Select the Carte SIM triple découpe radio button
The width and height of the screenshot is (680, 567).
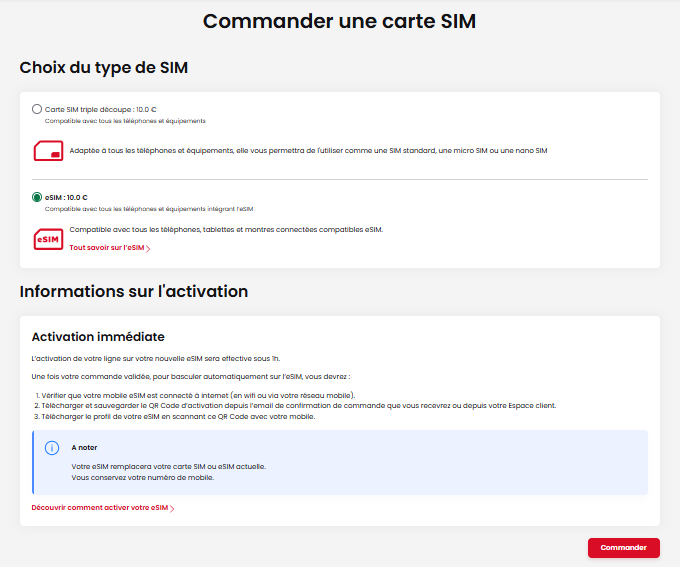point(37,109)
